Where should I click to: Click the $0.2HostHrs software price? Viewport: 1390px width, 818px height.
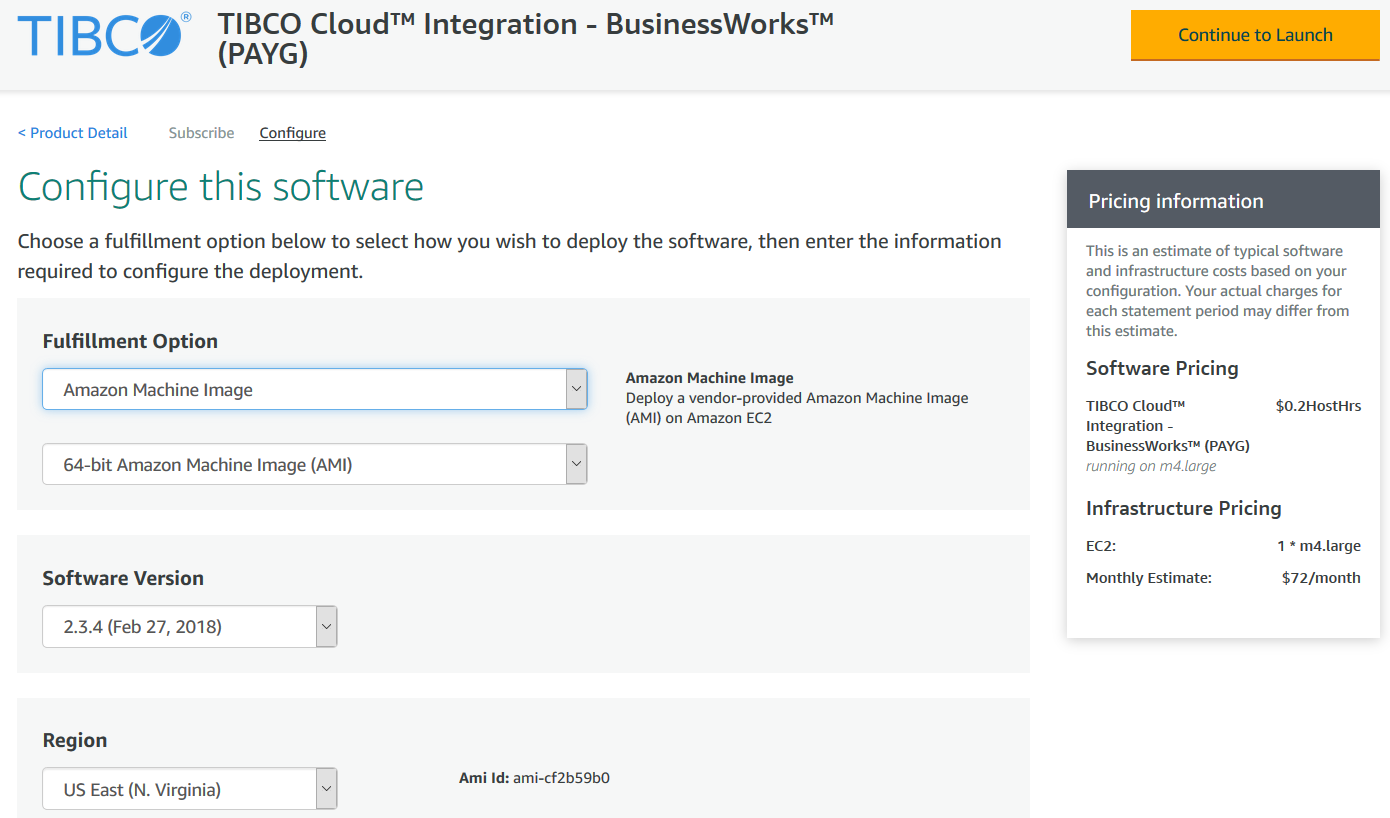click(1317, 406)
